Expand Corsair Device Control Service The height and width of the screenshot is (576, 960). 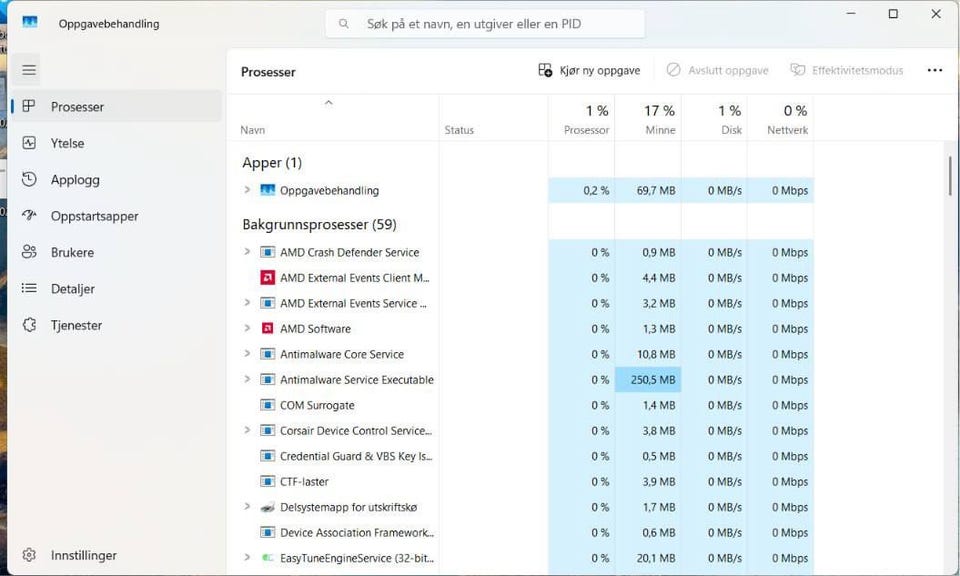[247, 430]
